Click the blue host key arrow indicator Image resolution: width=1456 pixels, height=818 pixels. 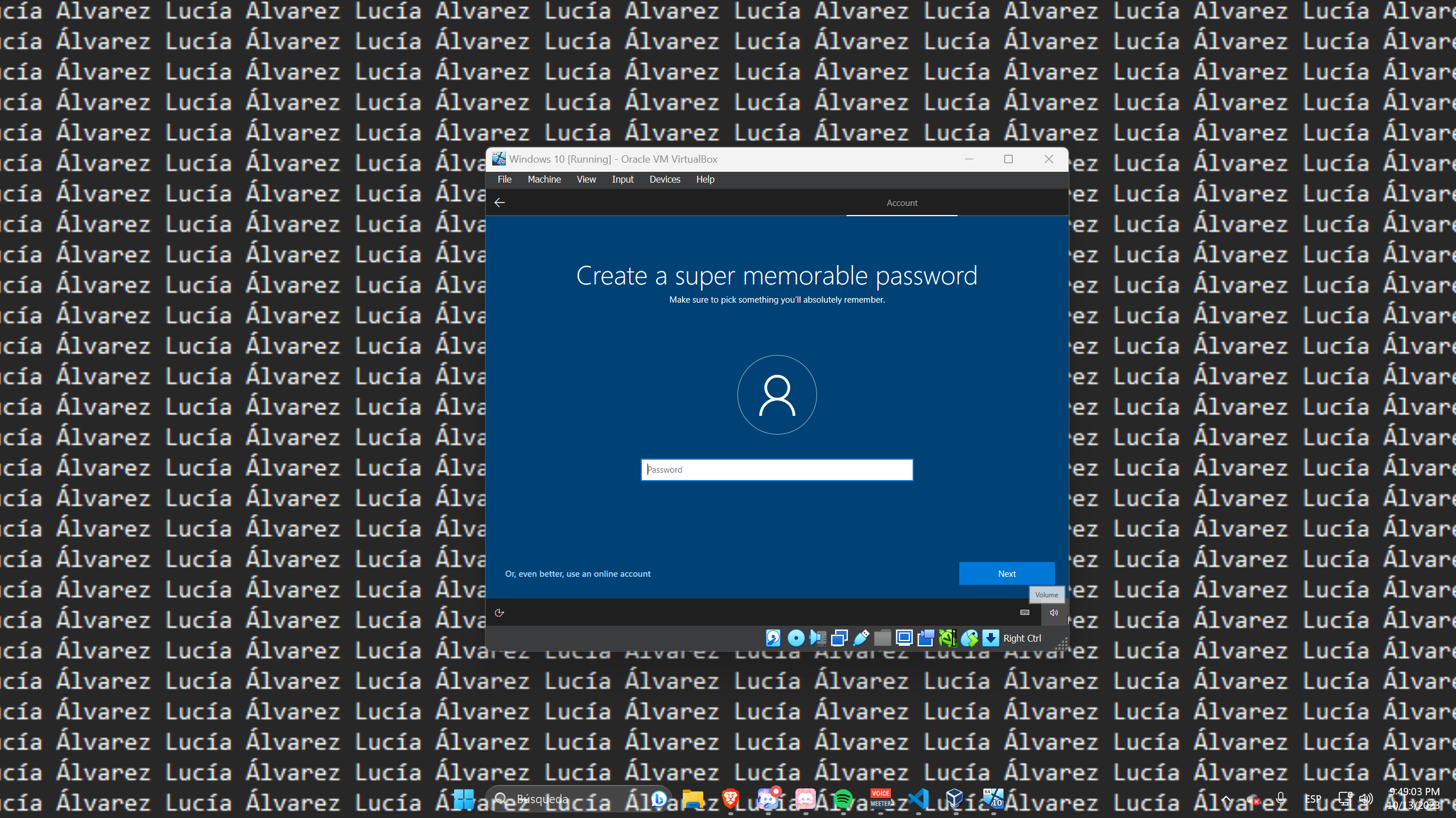991,638
